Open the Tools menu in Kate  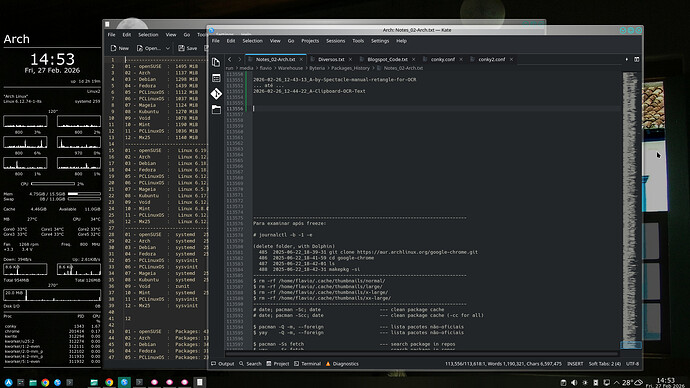(x=358, y=41)
